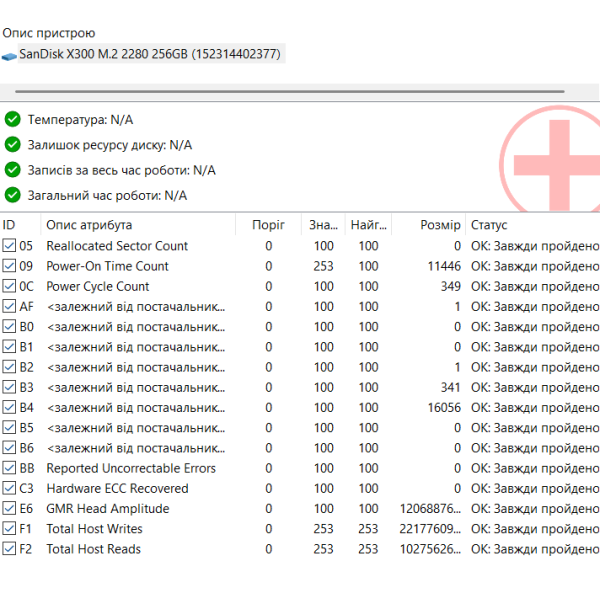Click the Температура: N/A status line
600x600 pixels.
click(80, 120)
